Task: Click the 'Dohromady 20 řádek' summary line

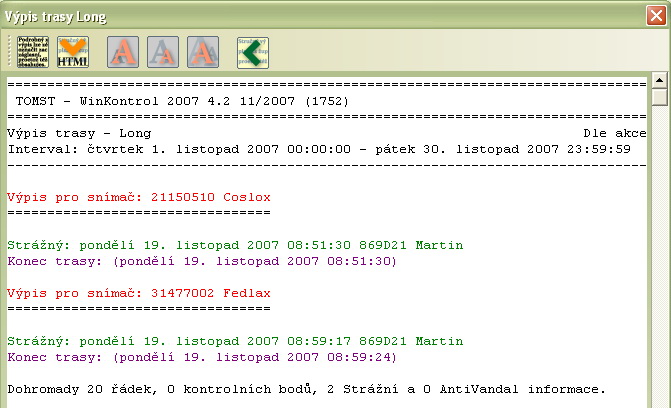Action: [x=306, y=388]
